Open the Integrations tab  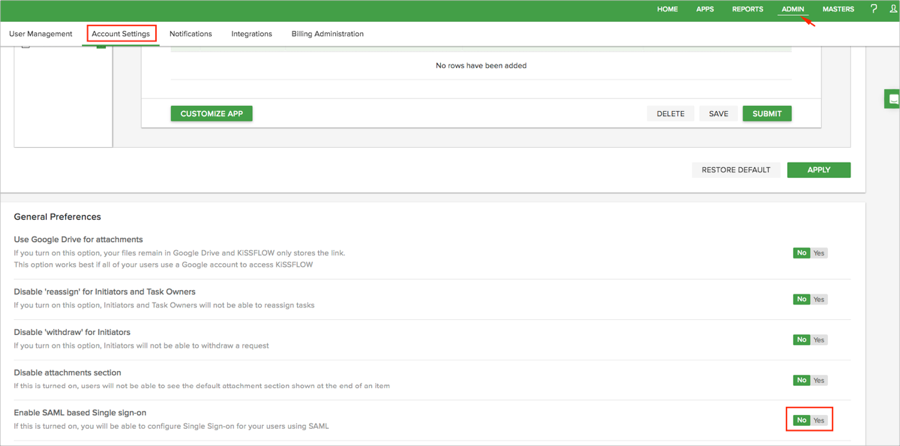pyautogui.click(x=251, y=34)
